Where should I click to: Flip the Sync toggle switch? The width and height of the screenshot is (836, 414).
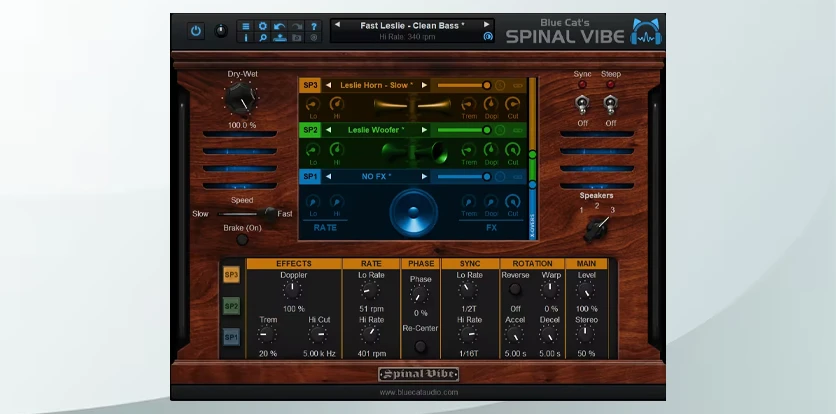(x=582, y=104)
